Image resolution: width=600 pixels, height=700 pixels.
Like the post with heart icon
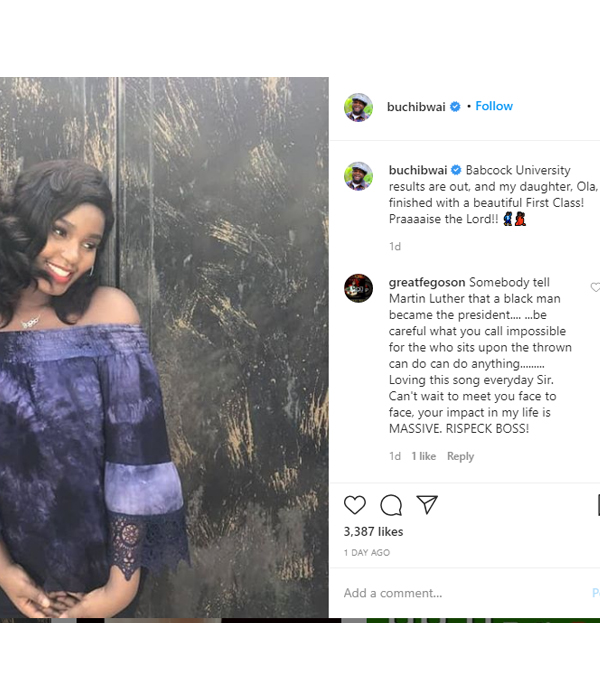click(355, 505)
